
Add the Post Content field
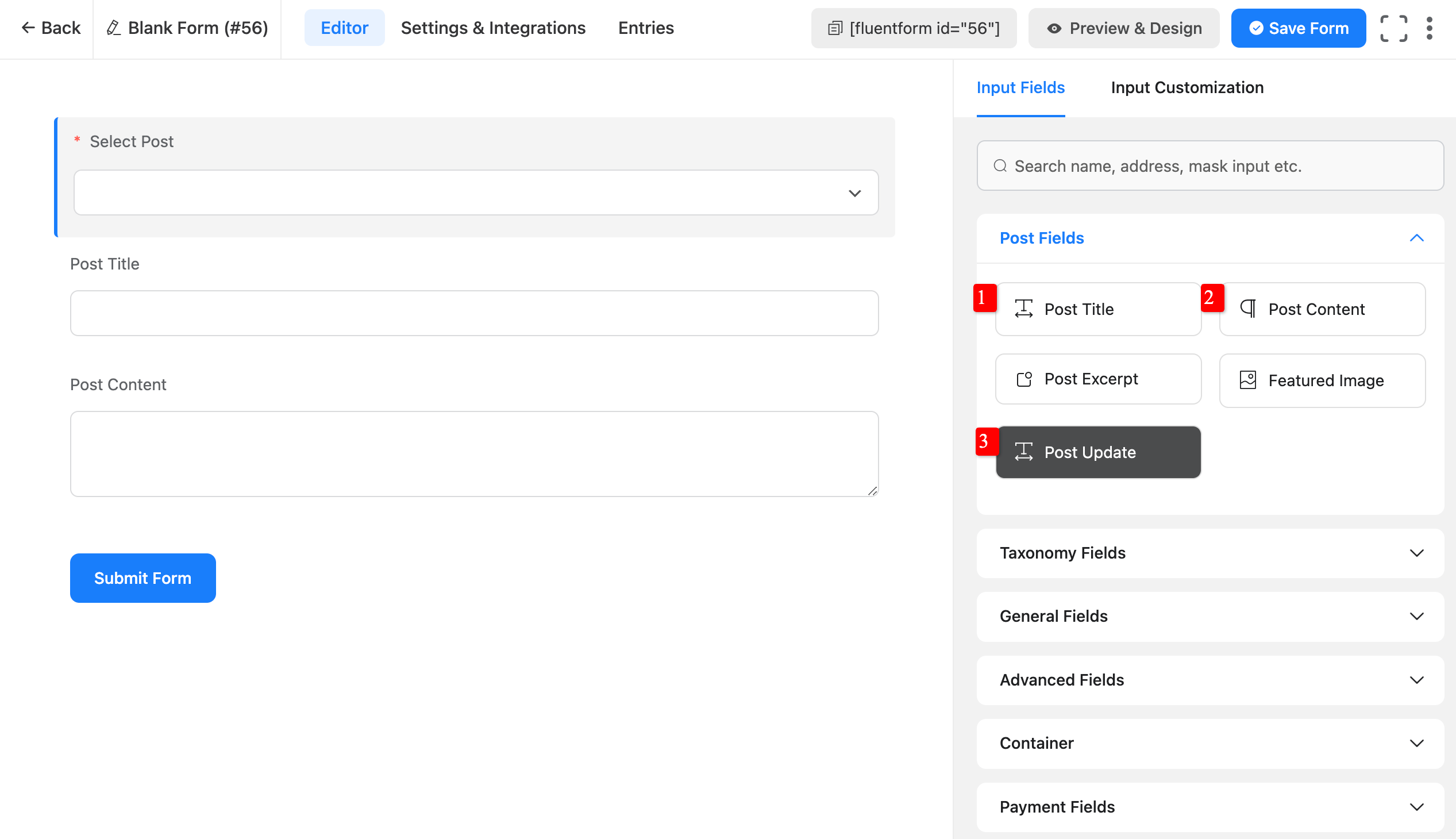pos(1322,309)
